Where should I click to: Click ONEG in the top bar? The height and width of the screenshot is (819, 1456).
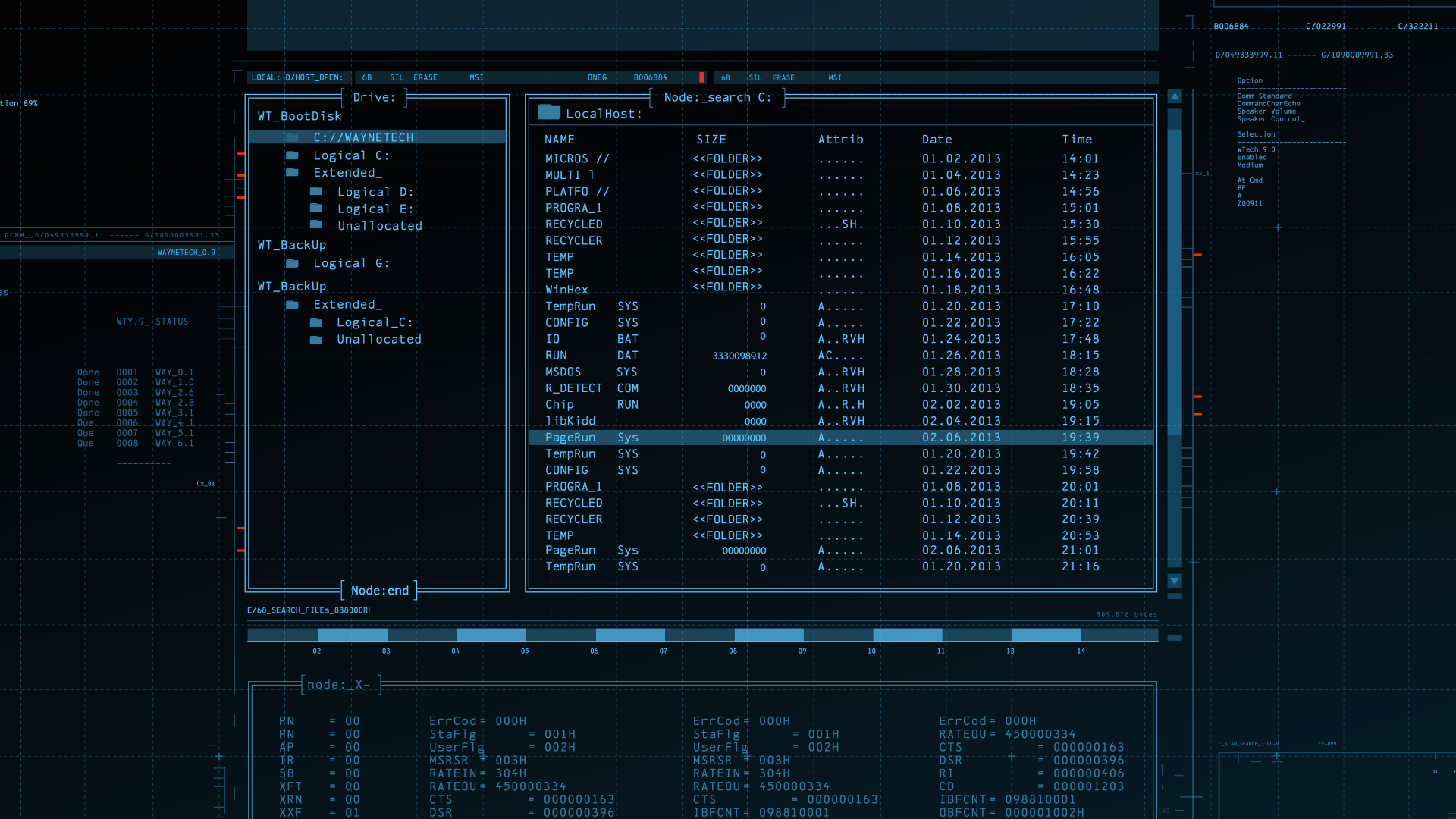(597, 77)
